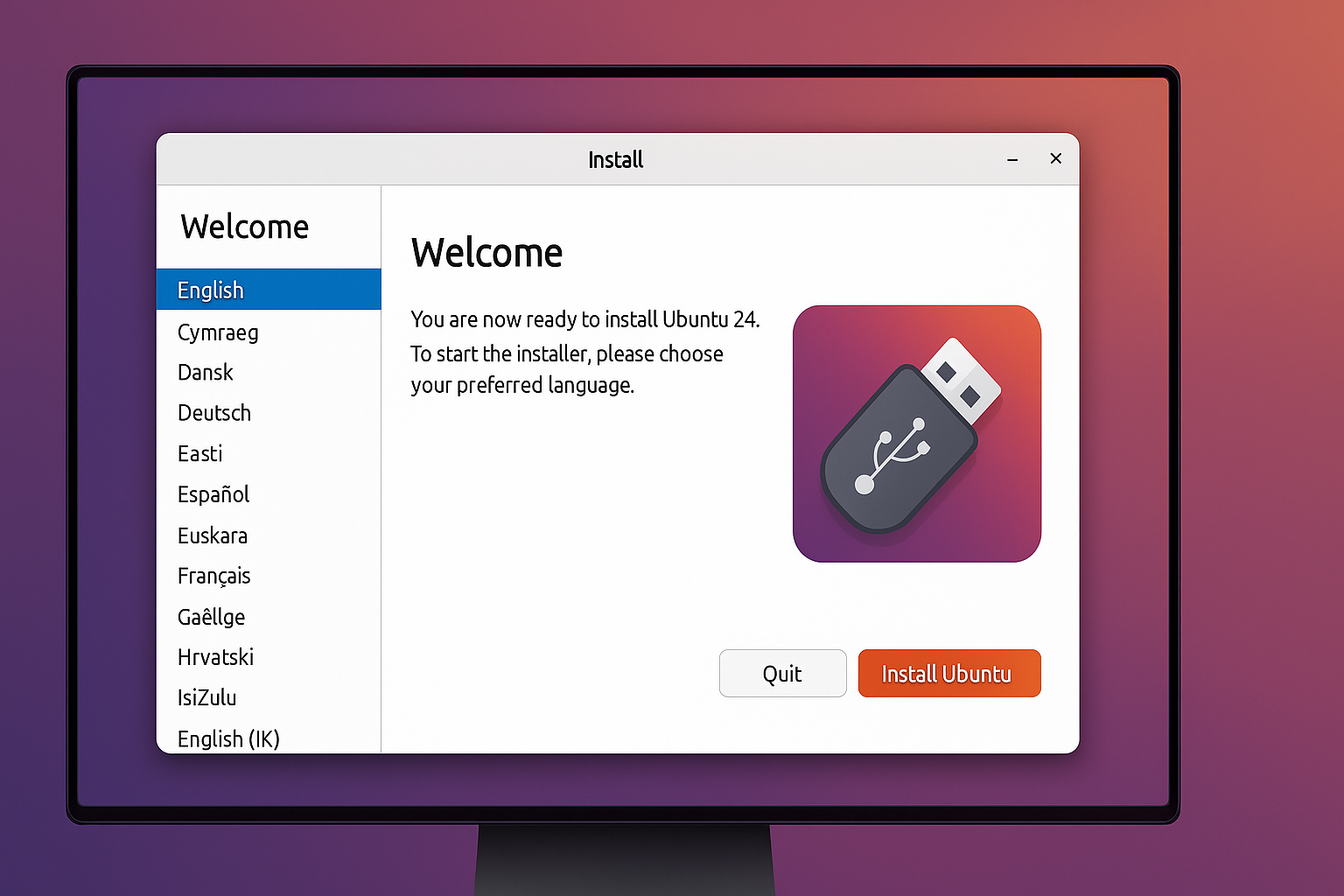Click the USB drive installer icon

point(917,434)
